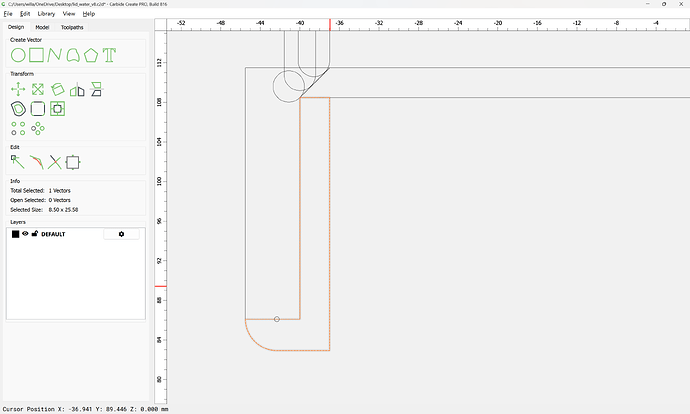Switch to the Model tab
The height and width of the screenshot is (414, 690).
tap(42, 27)
